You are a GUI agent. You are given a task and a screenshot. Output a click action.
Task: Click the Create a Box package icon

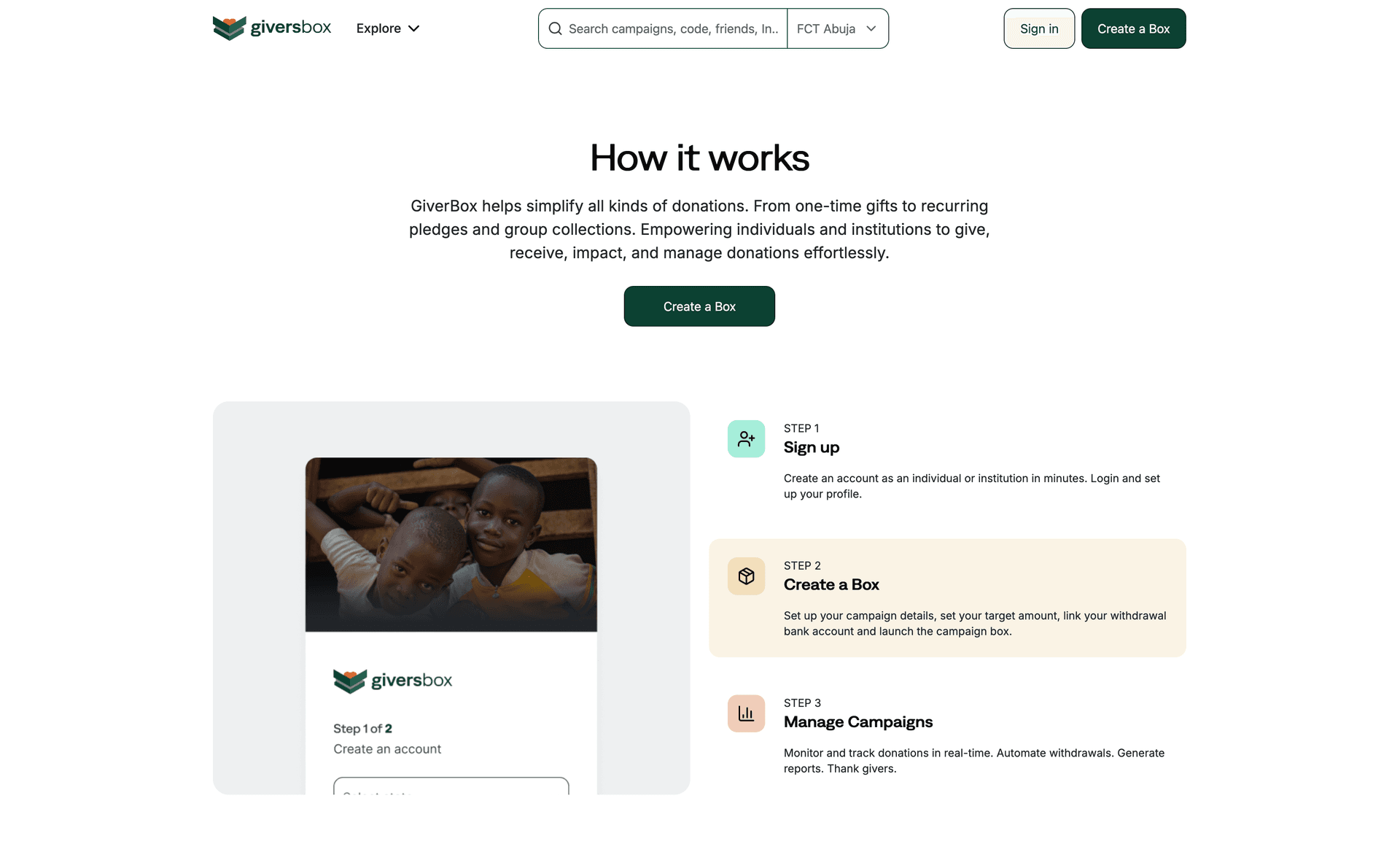(746, 576)
